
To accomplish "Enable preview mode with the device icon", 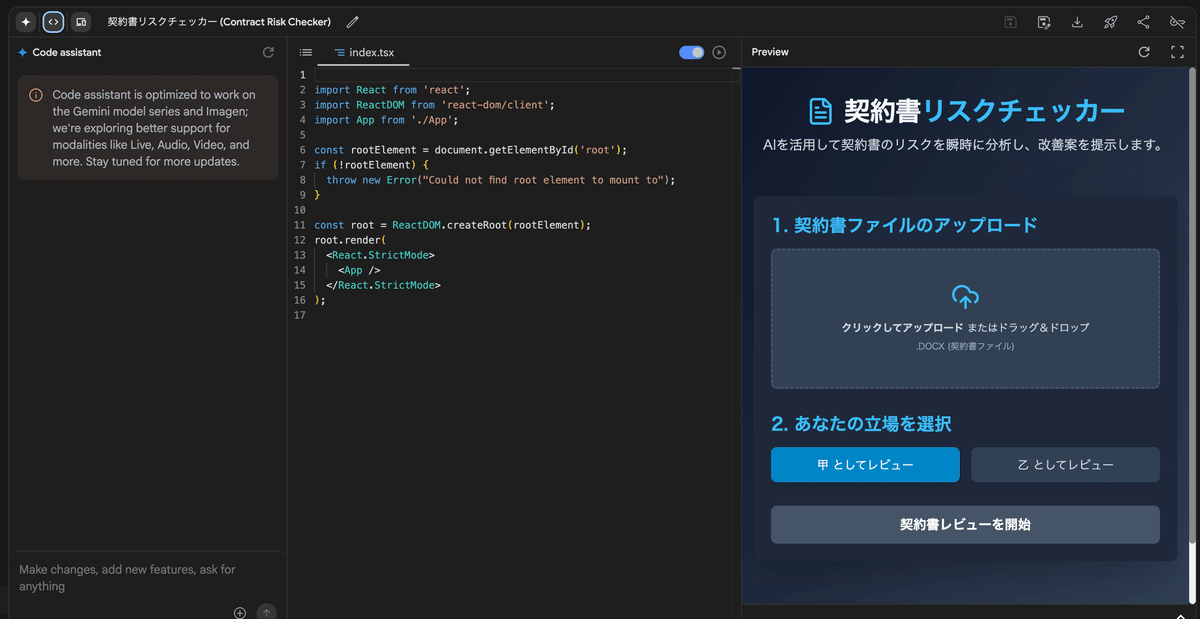I will tap(81, 21).
